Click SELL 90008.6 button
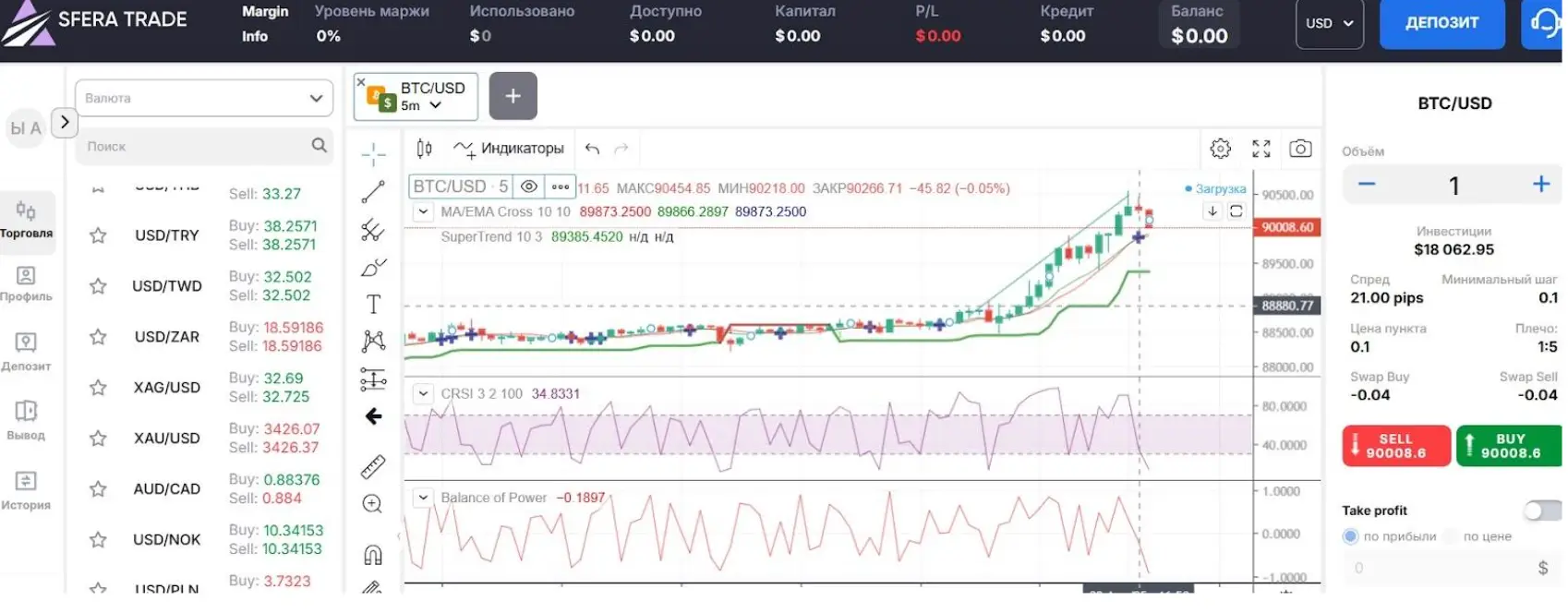Image resolution: width=1568 pixels, height=613 pixels. point(1395,446)
